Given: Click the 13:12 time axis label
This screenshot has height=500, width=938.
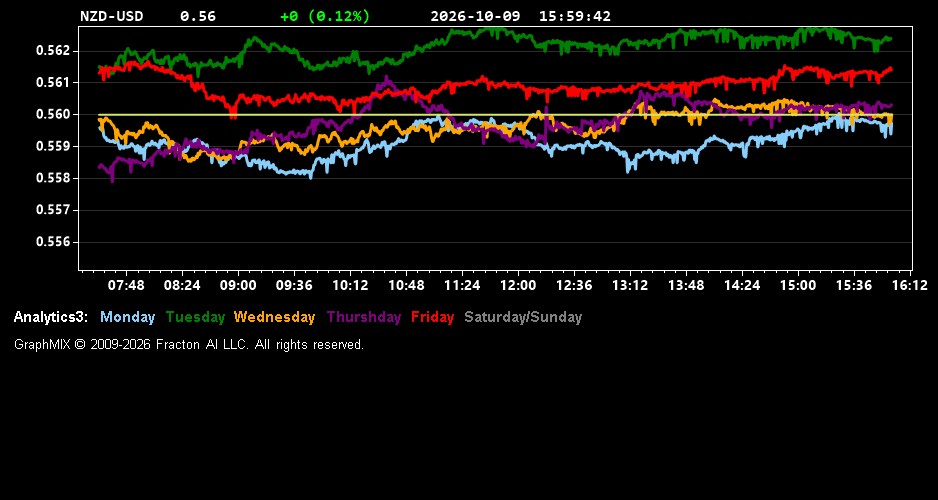Looking at the screenshot, I should coord(630,286).
